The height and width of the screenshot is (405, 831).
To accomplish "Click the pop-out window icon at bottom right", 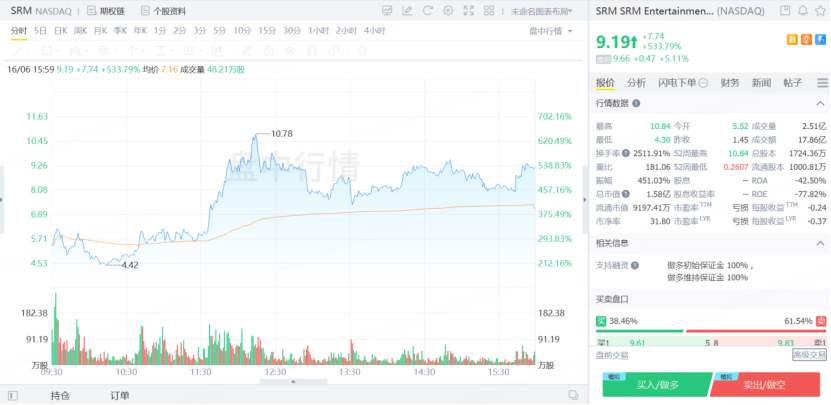I will (572, 395).
